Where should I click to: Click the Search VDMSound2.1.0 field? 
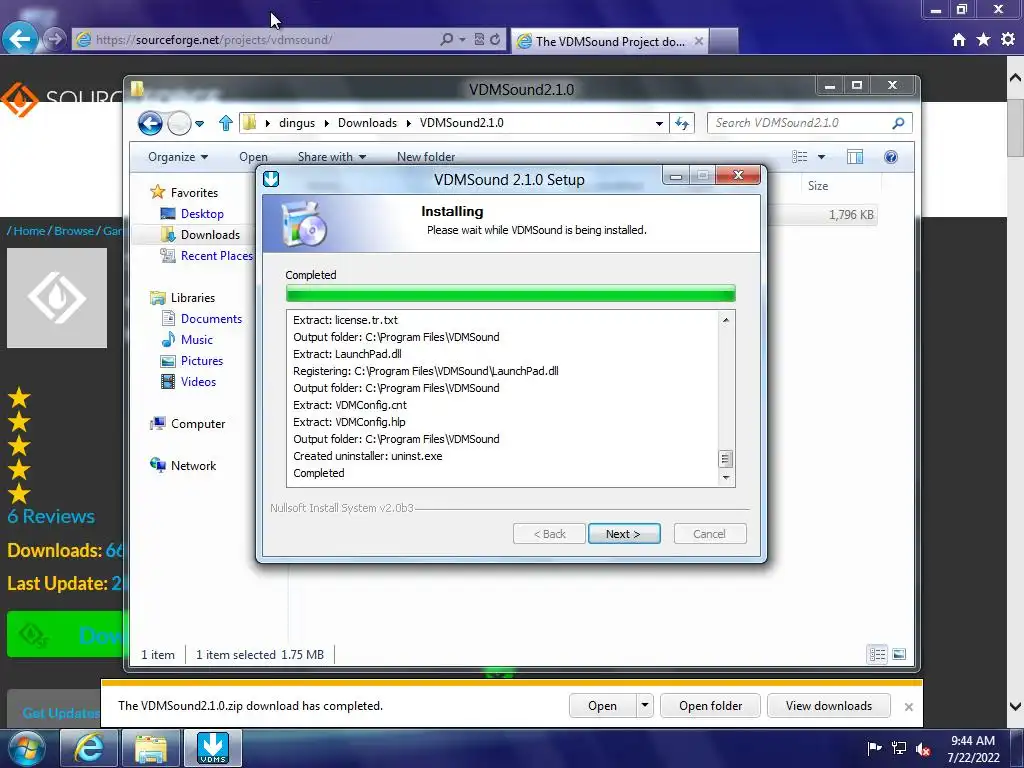point(809,123)
